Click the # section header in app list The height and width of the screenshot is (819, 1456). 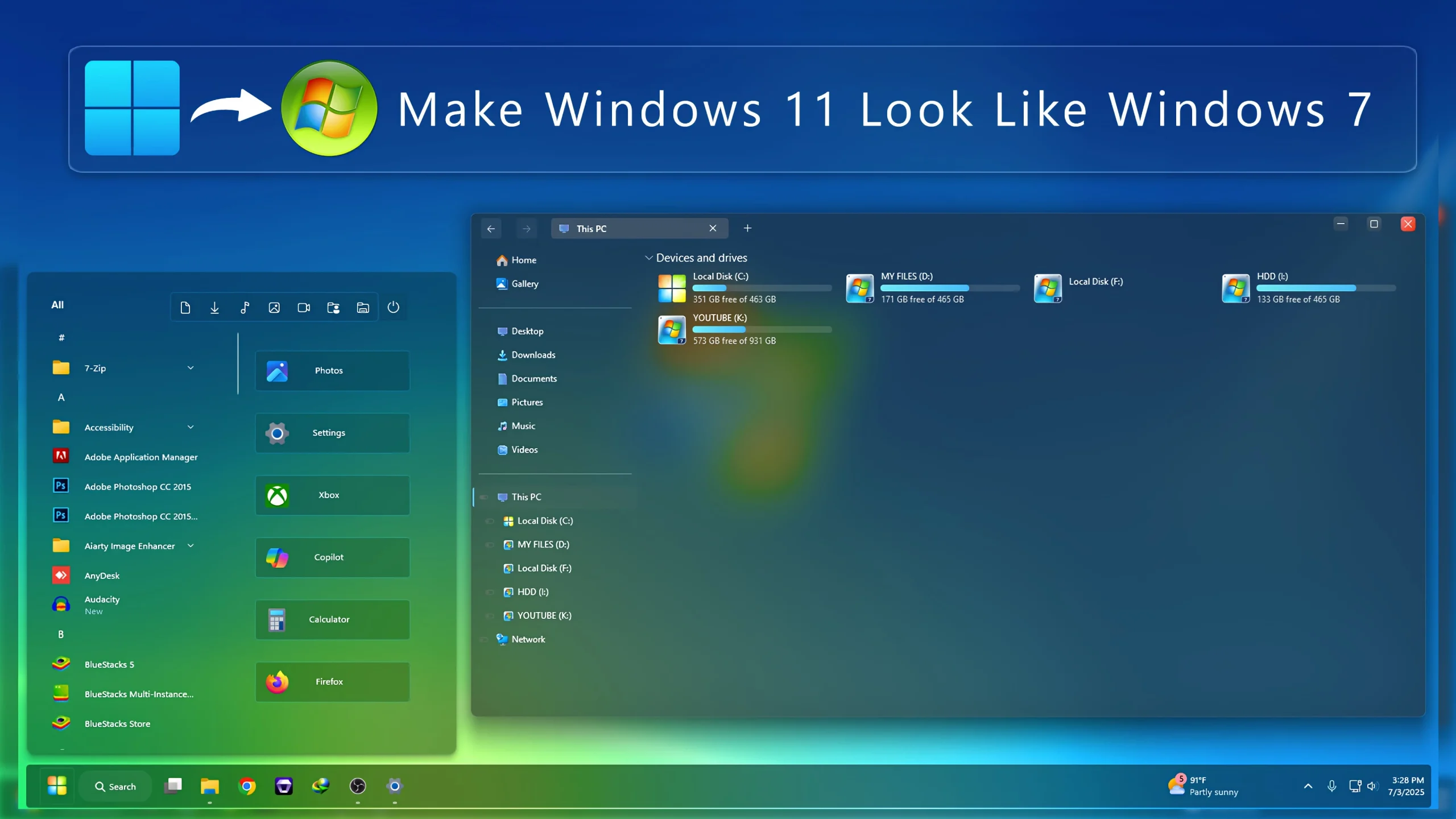[x=61, y=338]
